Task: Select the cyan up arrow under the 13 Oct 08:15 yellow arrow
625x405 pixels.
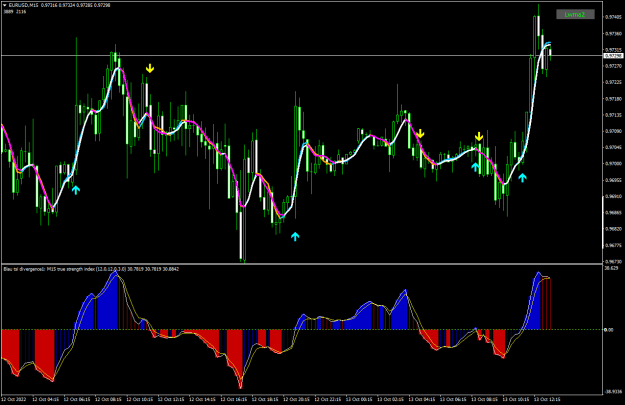Action: pos(475,167)
